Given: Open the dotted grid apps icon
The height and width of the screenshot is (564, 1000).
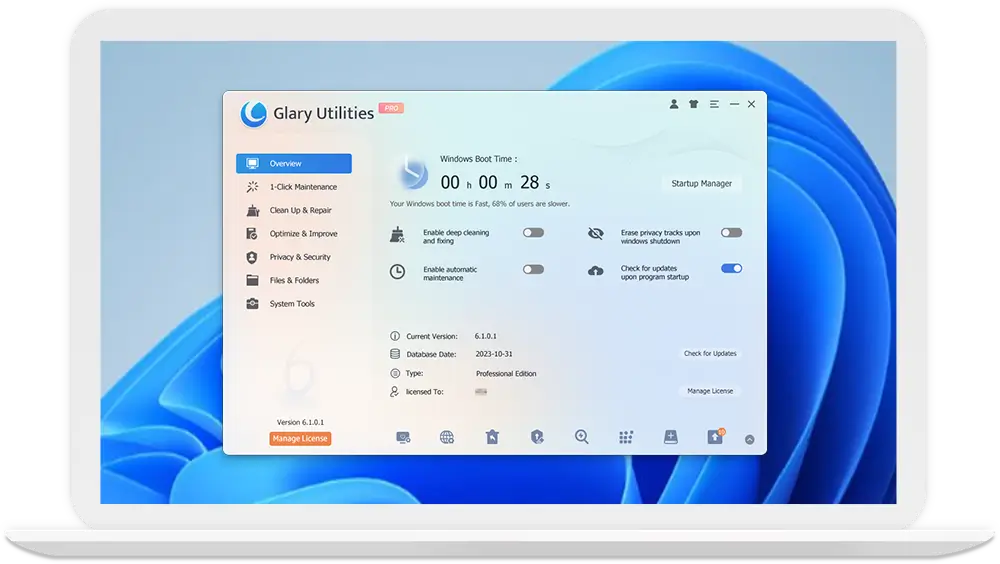Looking at the screenshot, I should click(626, 437).
